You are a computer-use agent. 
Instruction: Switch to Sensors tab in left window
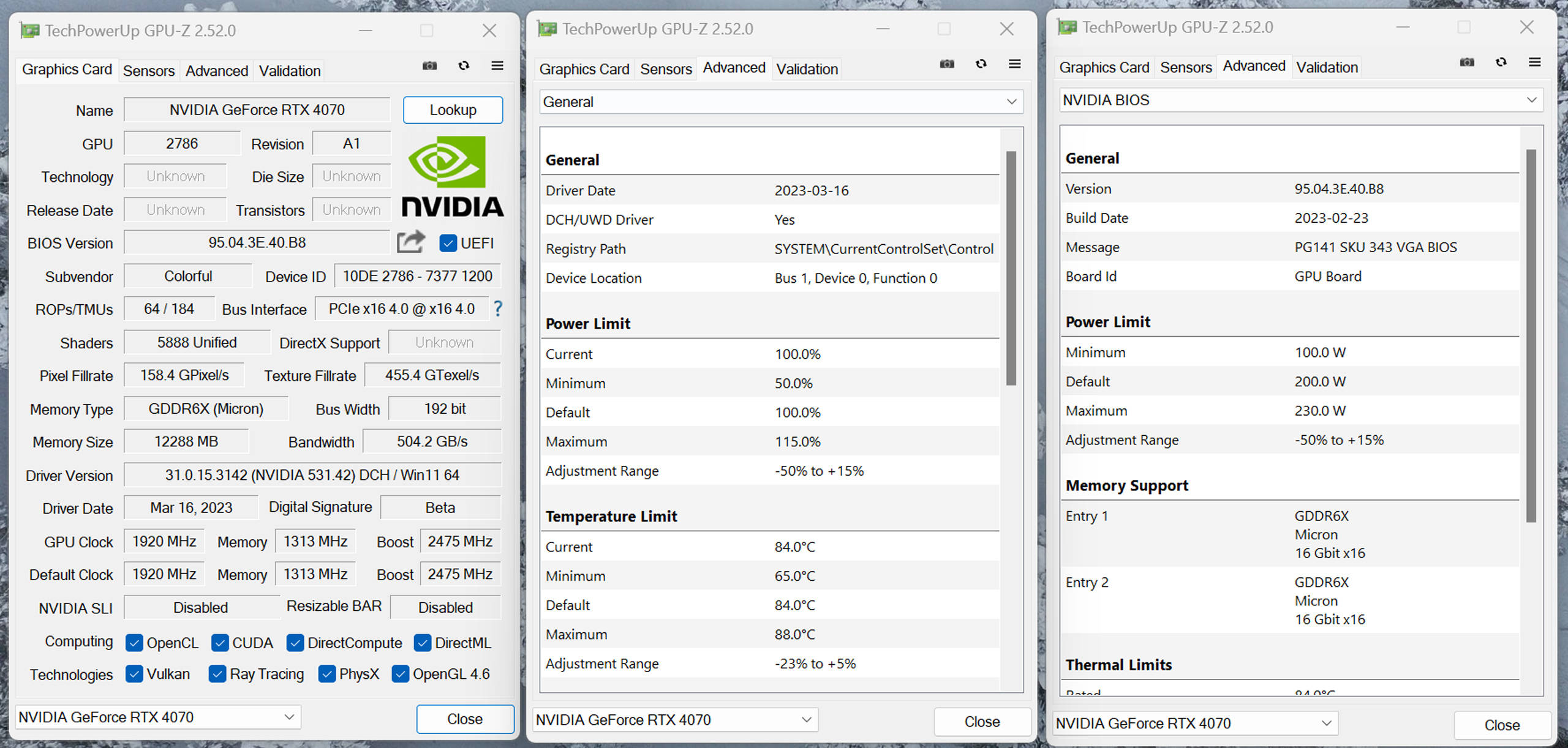[149, 71]
